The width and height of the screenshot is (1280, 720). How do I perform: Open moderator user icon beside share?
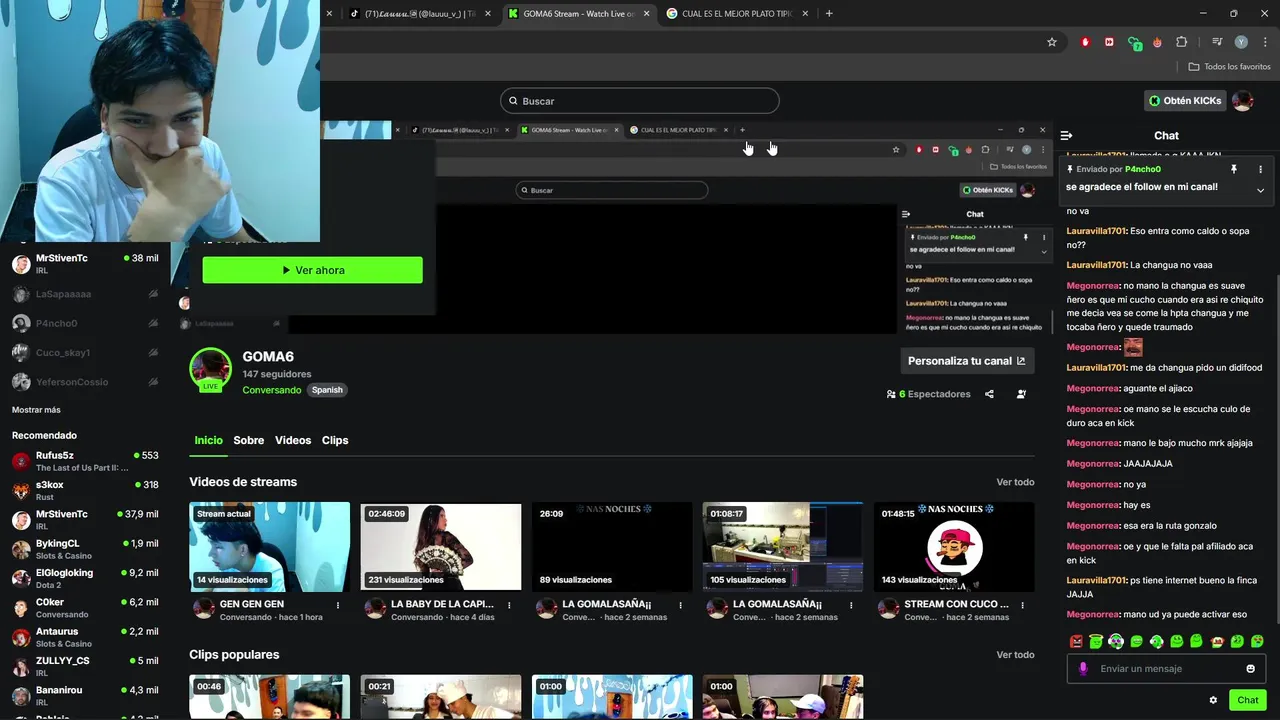[x=1021, y=394]
